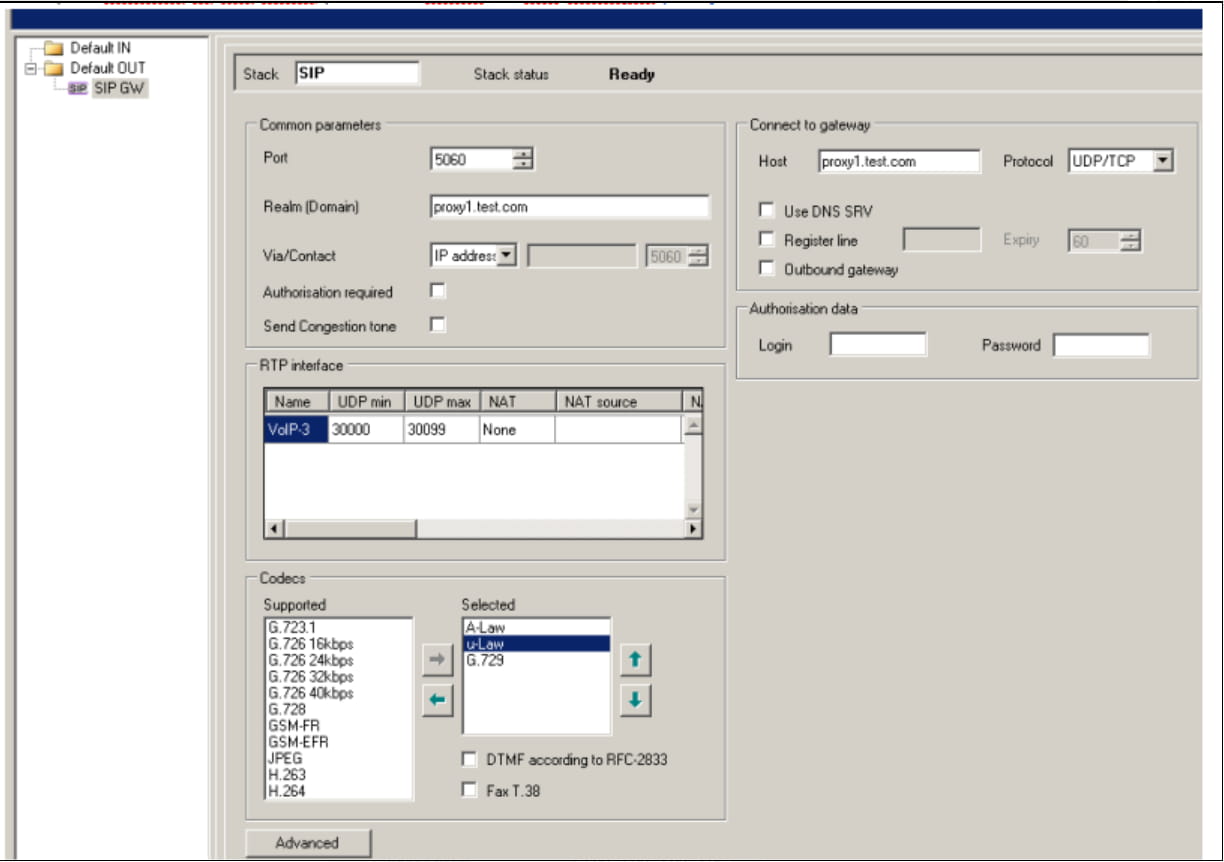Screen dimensions: 1224x862
Task: Click the Name column header in RTP table
Action: point(297,402)
